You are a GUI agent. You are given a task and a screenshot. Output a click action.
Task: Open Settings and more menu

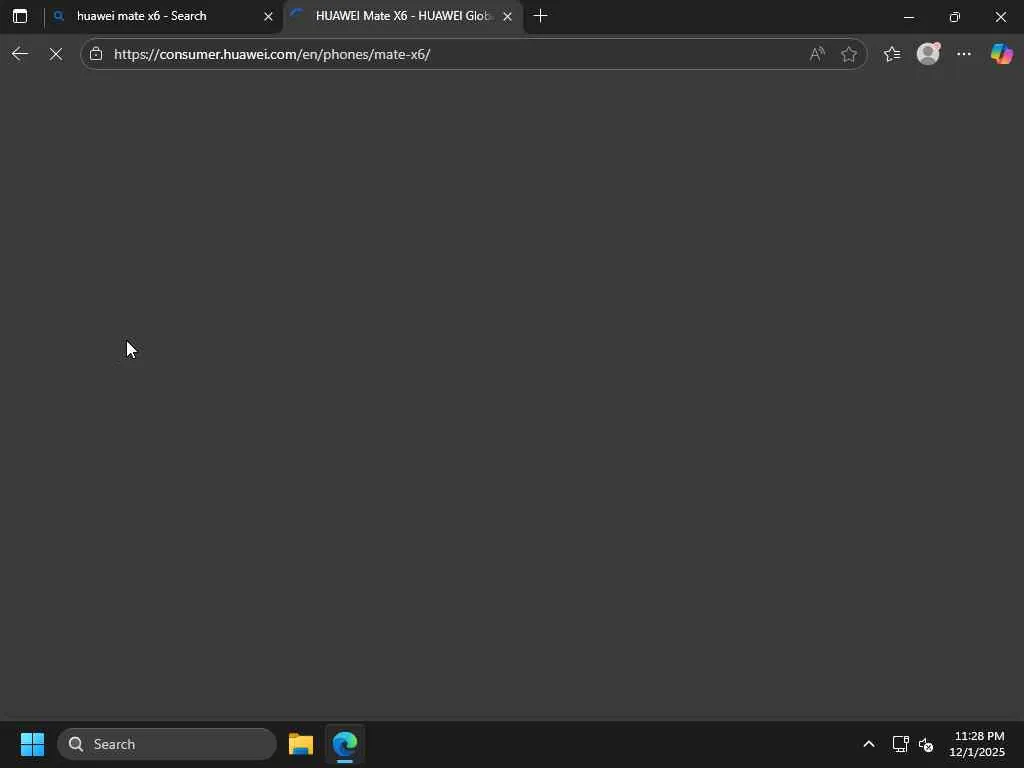(964, 54)
